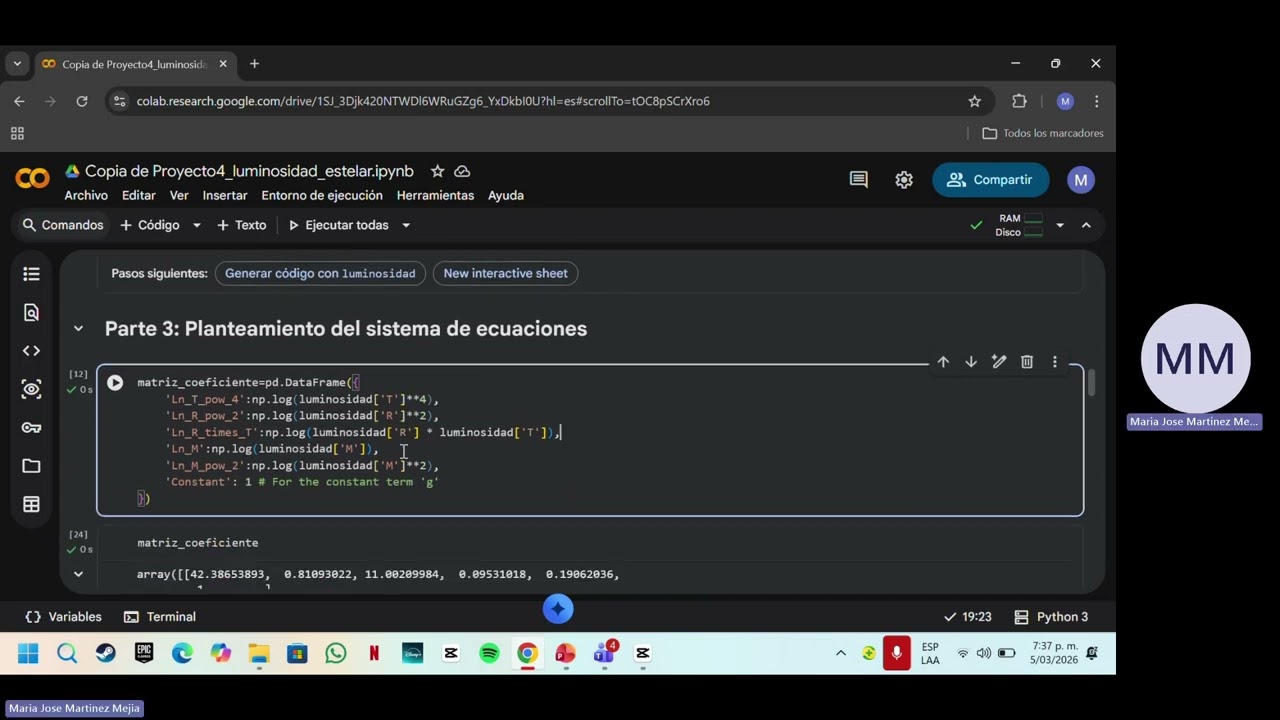Click the Python 3 runtime indicator
The width and height of the screenshot is (1280, 720).
point(1051,617)
